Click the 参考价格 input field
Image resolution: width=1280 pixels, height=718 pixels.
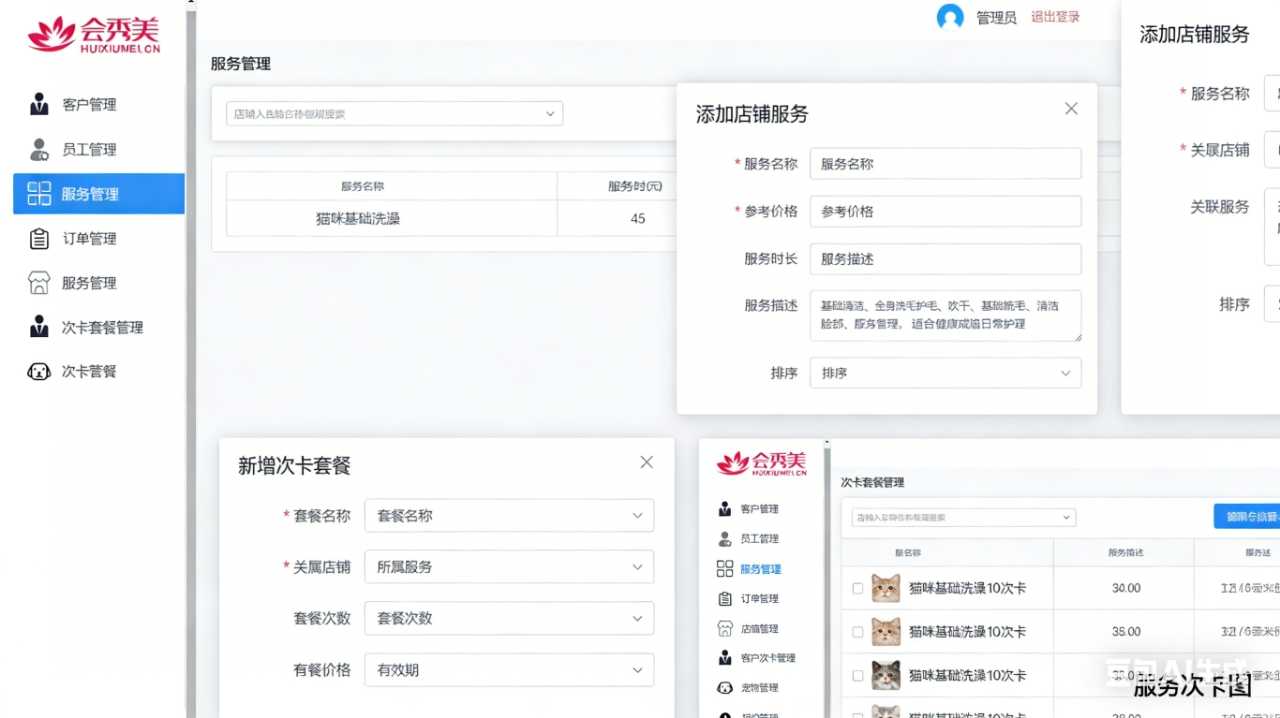pos(945,212)
